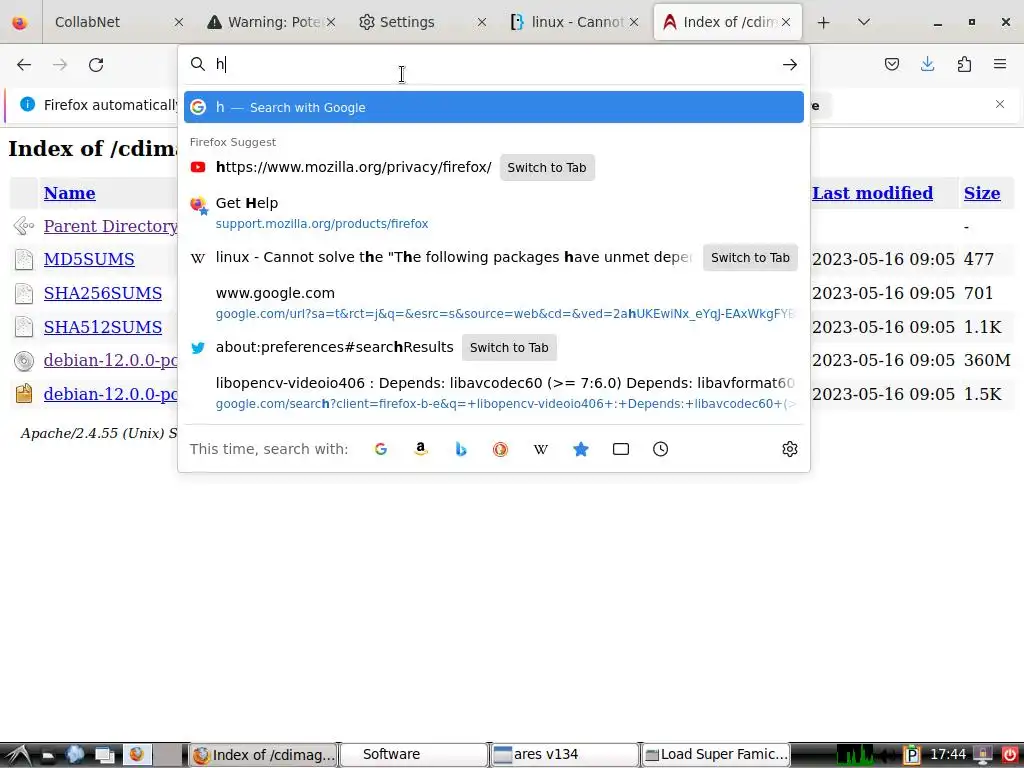This screenshot has width=1024, height=768.
Task: Click the Firefox launcher in the taskbar
Action: pyautogui.click(x=136, y=755)
